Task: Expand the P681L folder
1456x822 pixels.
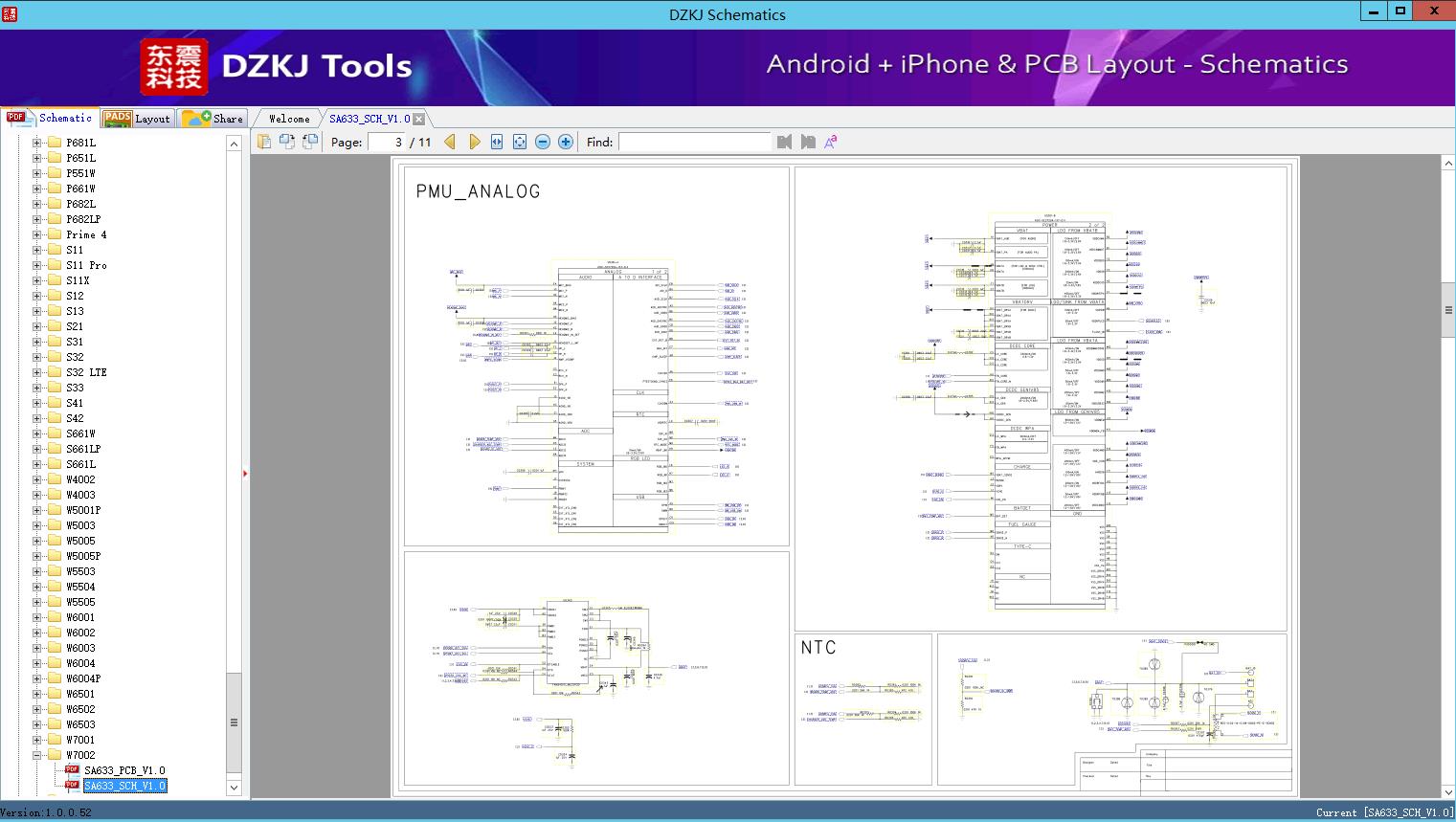Action: pyautogui.click(x=36, y=143)
